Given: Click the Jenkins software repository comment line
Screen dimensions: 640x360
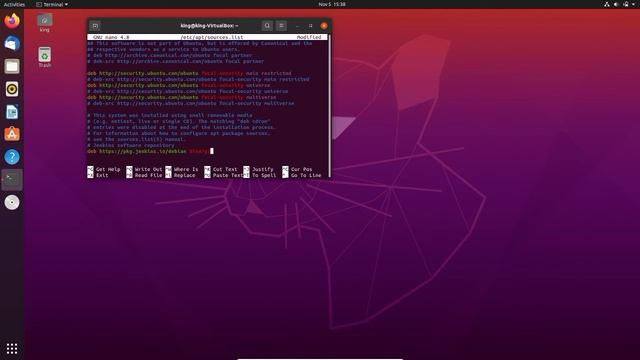Looking at the screenshot, I should [x=131, y=145].
